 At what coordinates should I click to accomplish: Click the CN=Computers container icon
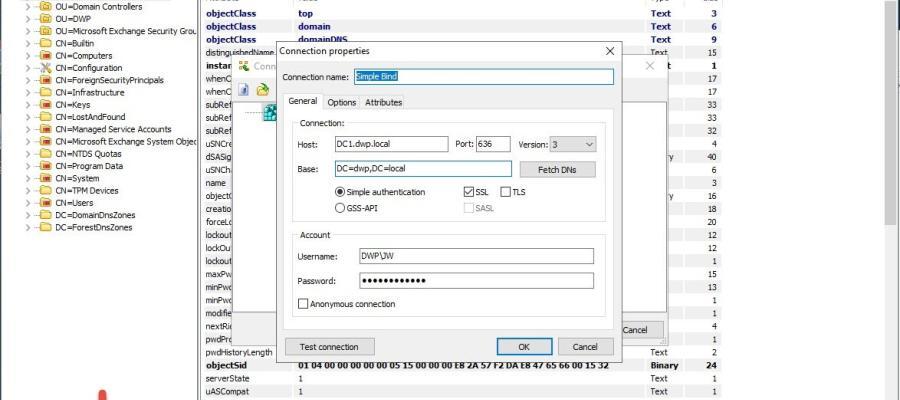(x=44, y=56)
